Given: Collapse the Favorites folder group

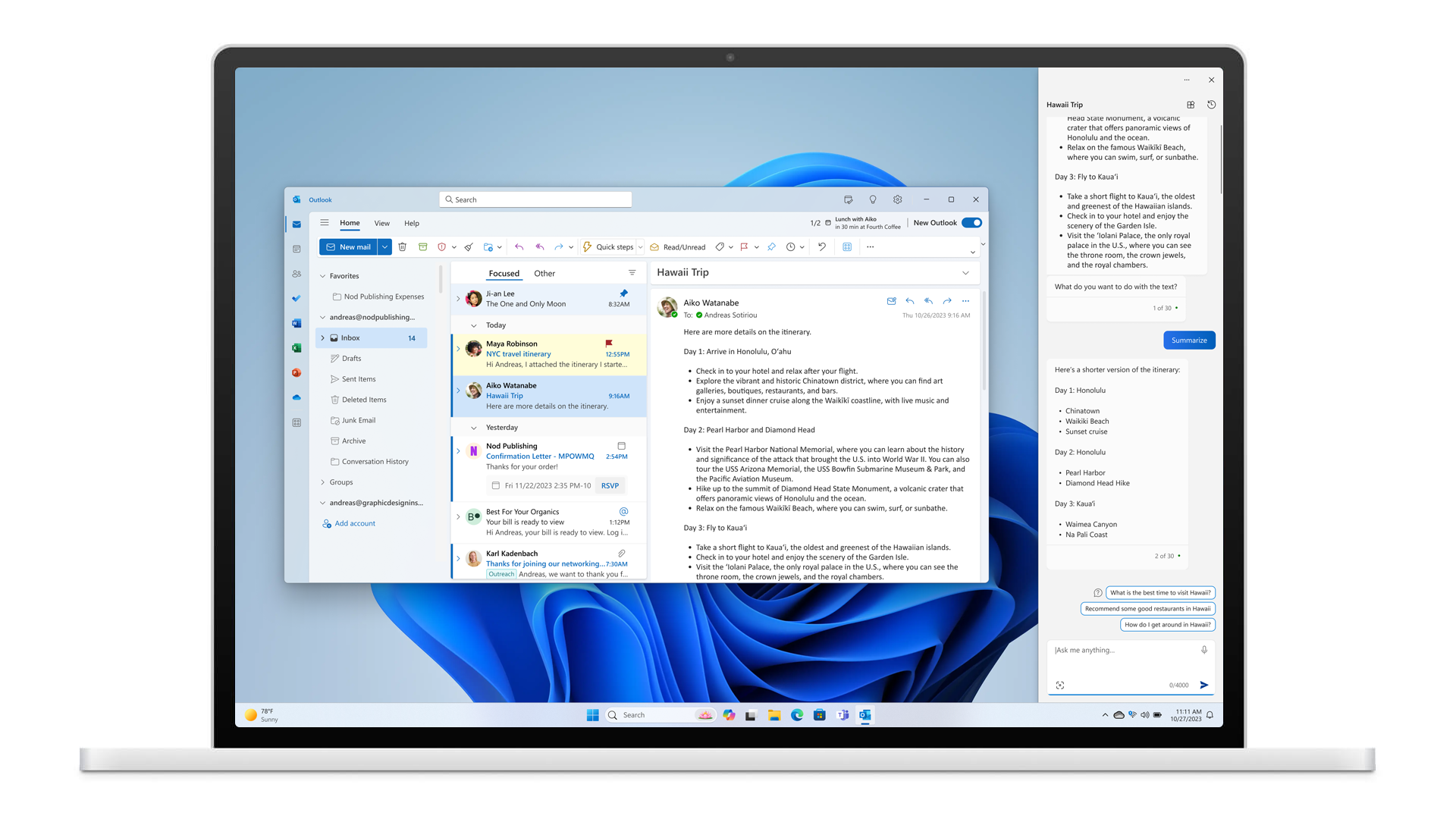Looking at the screenshot, I should (323, 276).
